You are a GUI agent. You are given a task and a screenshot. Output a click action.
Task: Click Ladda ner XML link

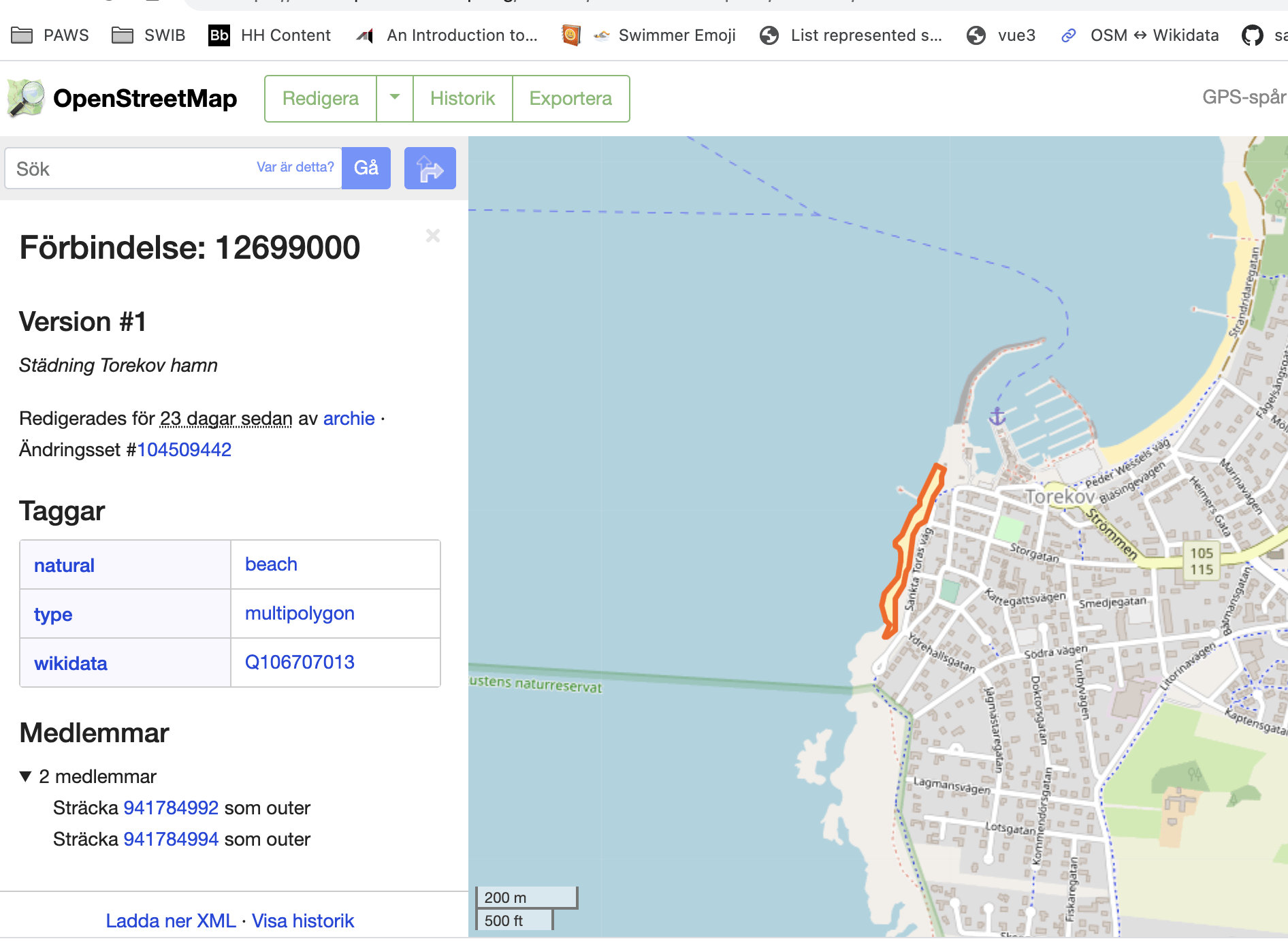point(170,921)
